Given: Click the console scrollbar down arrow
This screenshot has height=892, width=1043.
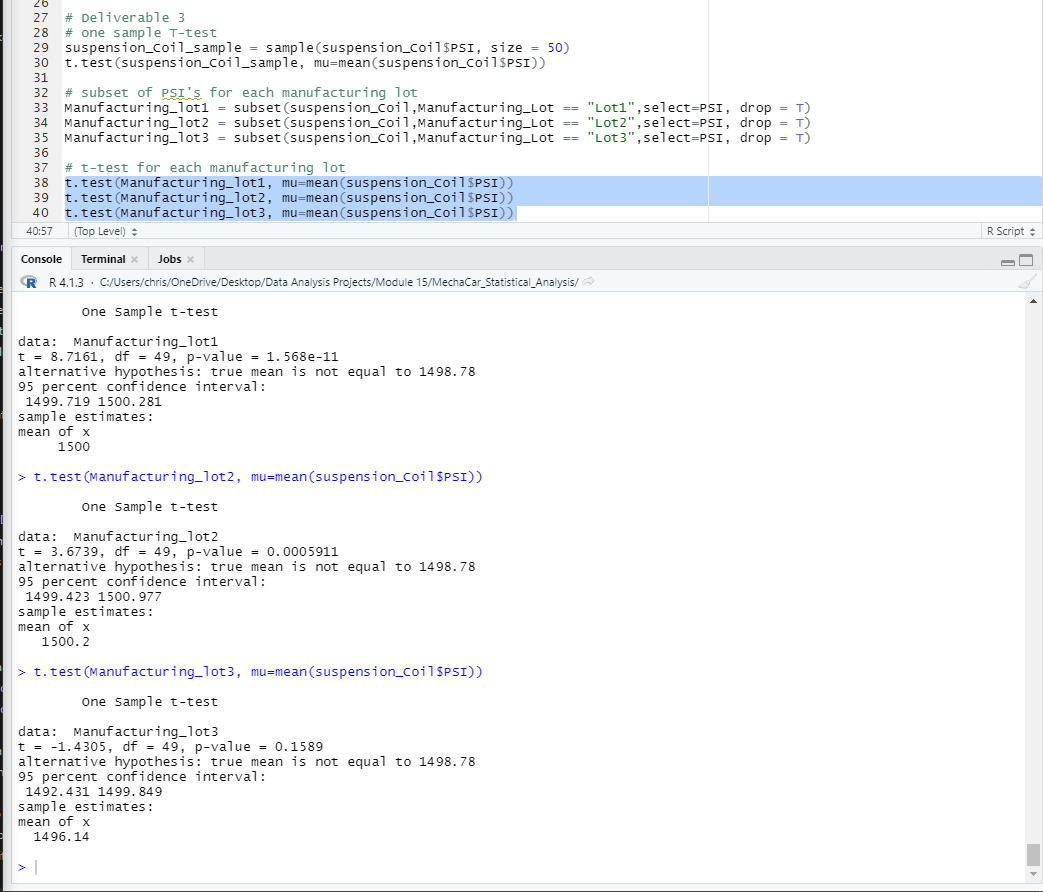Looking at the screenshot, I should pyautogui.click(x=1033, y=874).
